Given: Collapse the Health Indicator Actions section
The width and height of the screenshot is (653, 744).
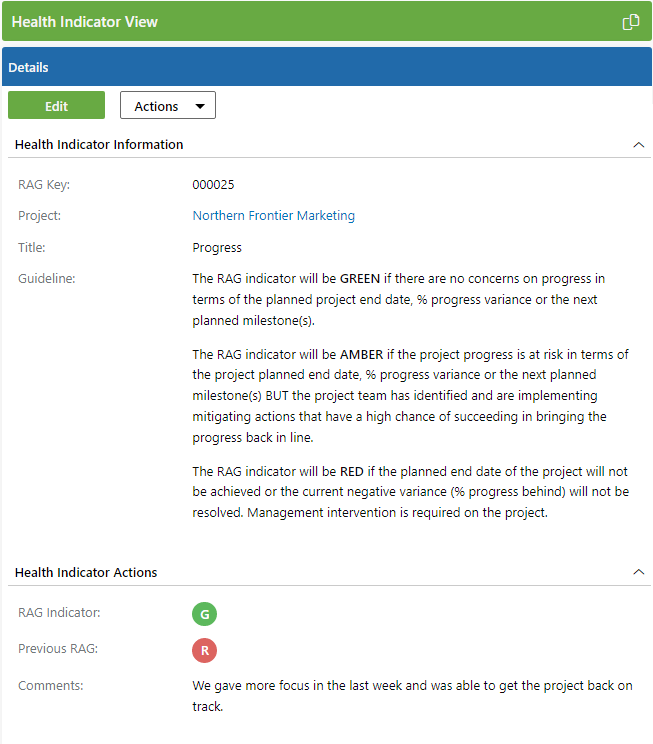Looking at the screenshot, I should pyautogui.click(x=639, y=573).
